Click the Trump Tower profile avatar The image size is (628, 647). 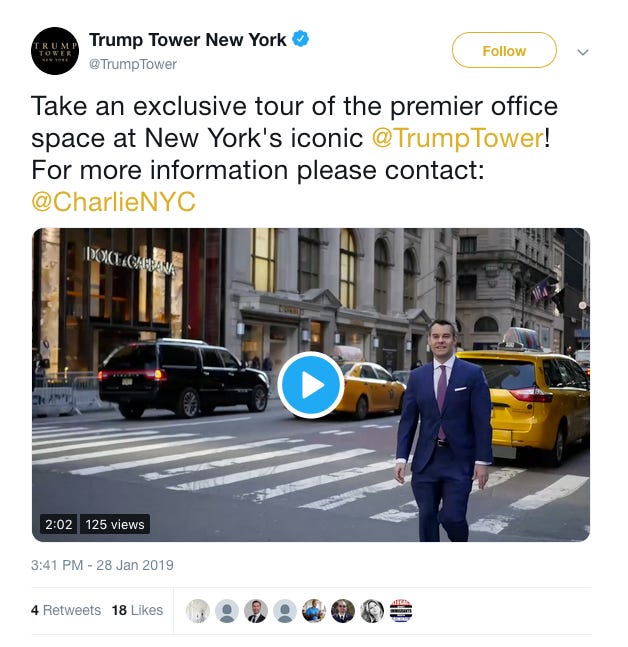pos(55,51)
